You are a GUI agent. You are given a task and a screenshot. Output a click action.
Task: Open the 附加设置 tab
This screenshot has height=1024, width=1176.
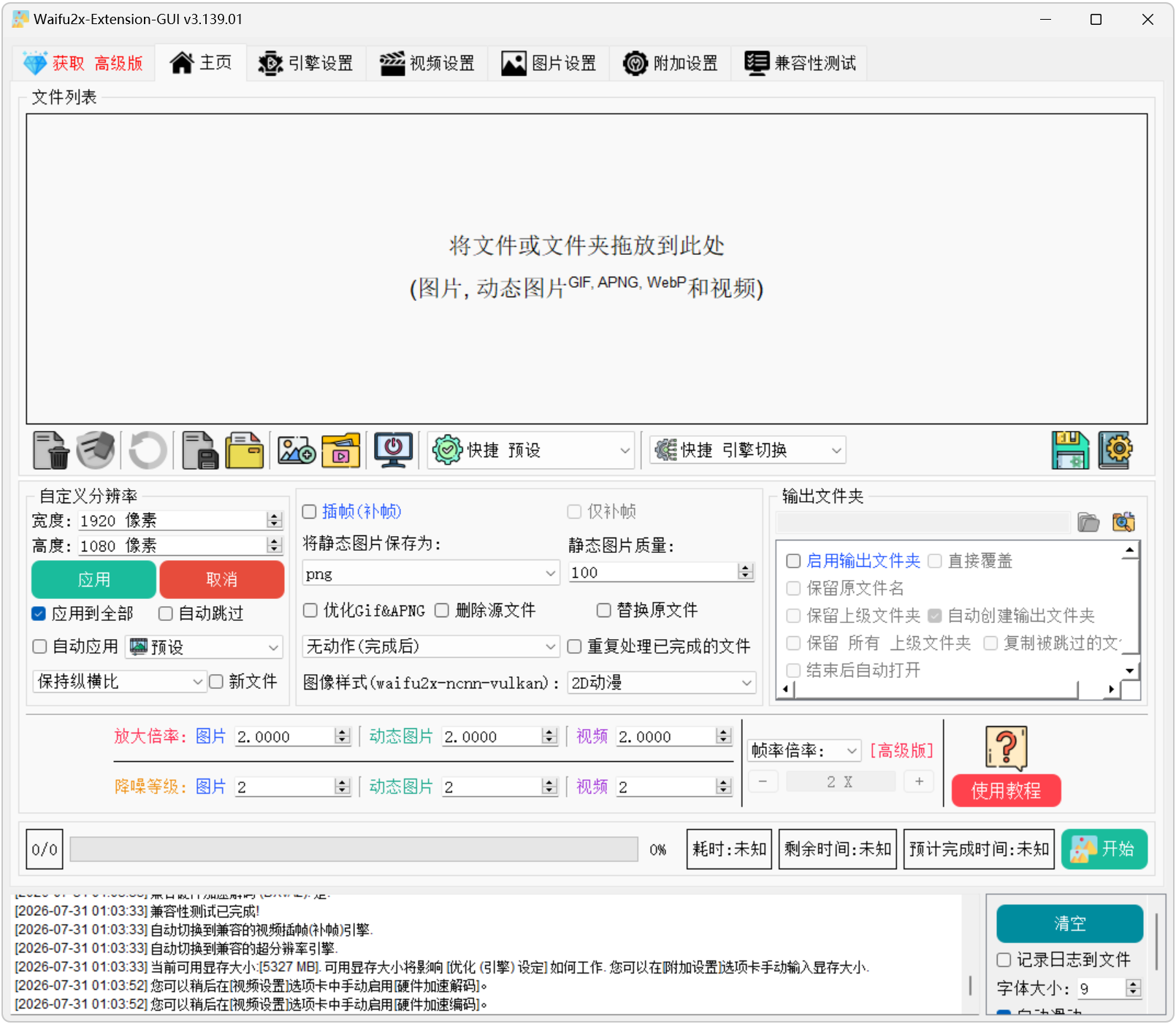click(x=671, y=63)
